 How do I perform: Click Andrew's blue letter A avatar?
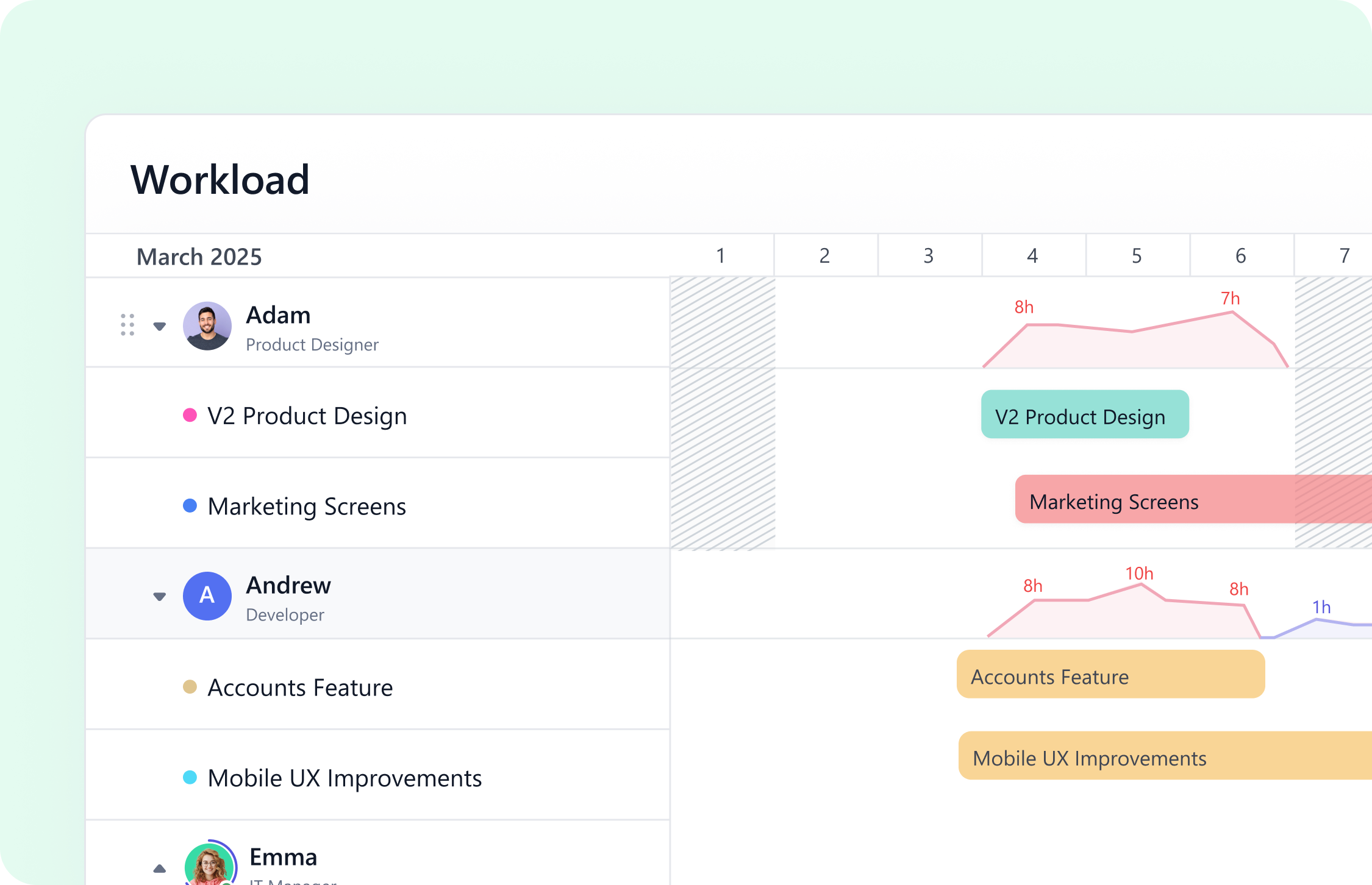click(x=207, y=596)
